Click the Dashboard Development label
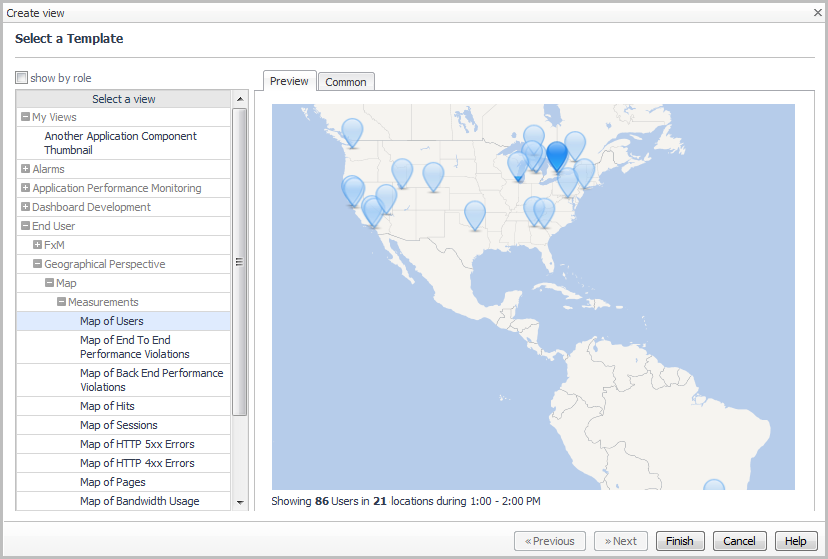 [91, 207]
